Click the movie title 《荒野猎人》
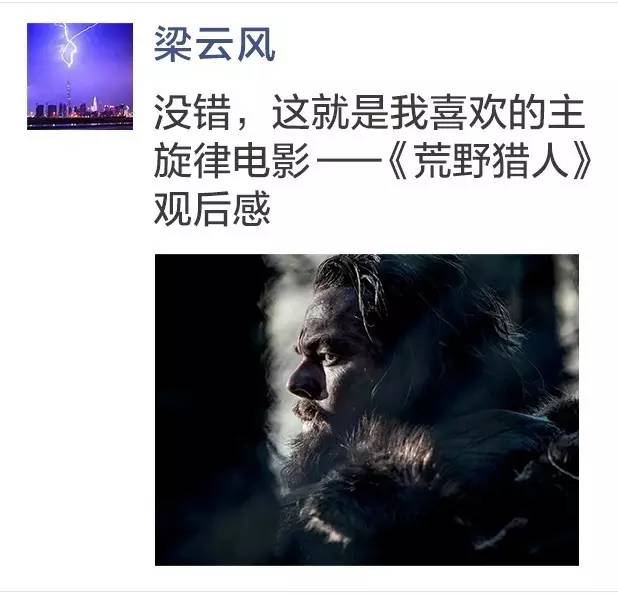 click(490, 162)
